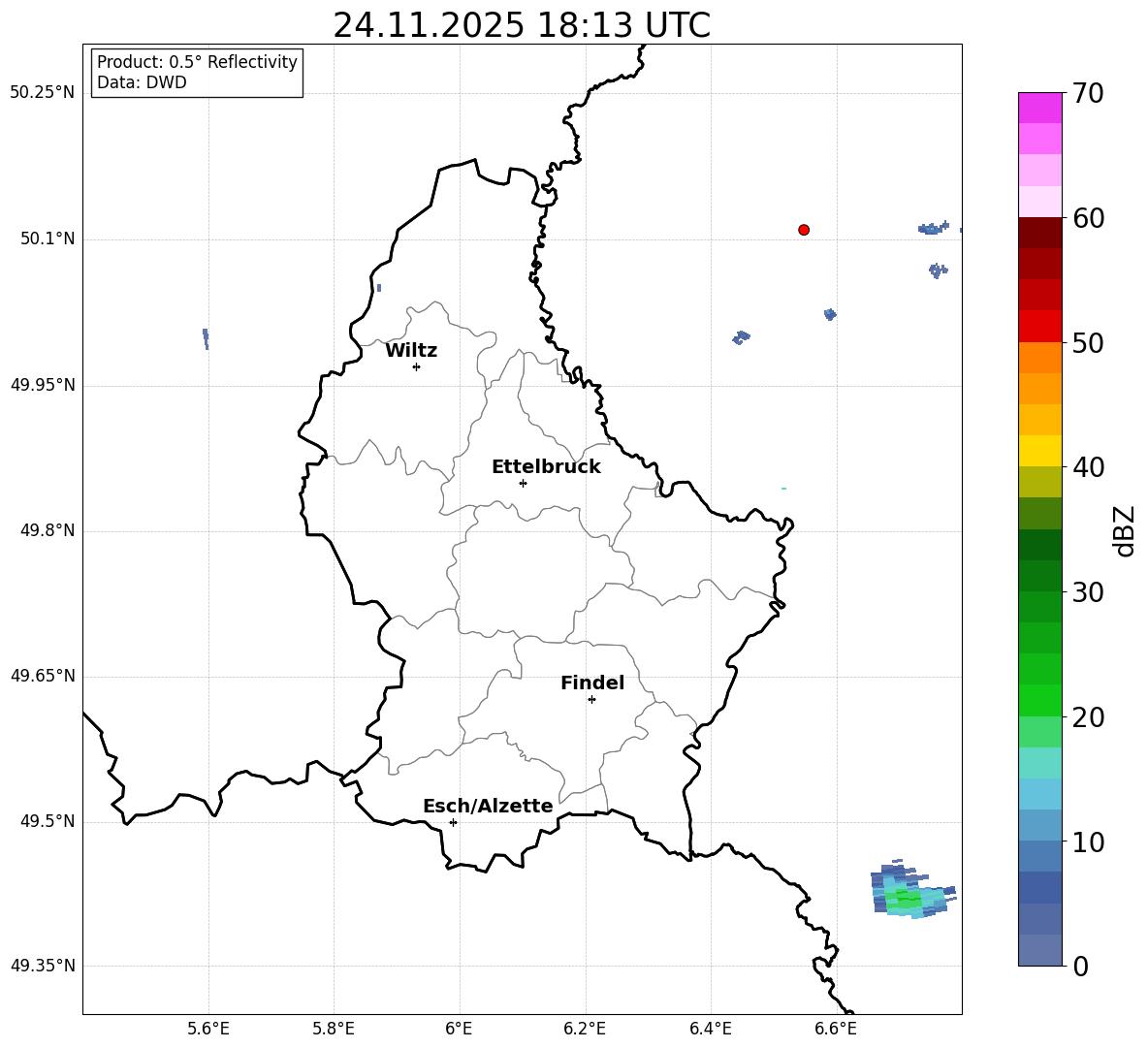Click the Esch/Alzette location cross marker
This screenshot has height=1048, width=1148.
tap(453, 822)
